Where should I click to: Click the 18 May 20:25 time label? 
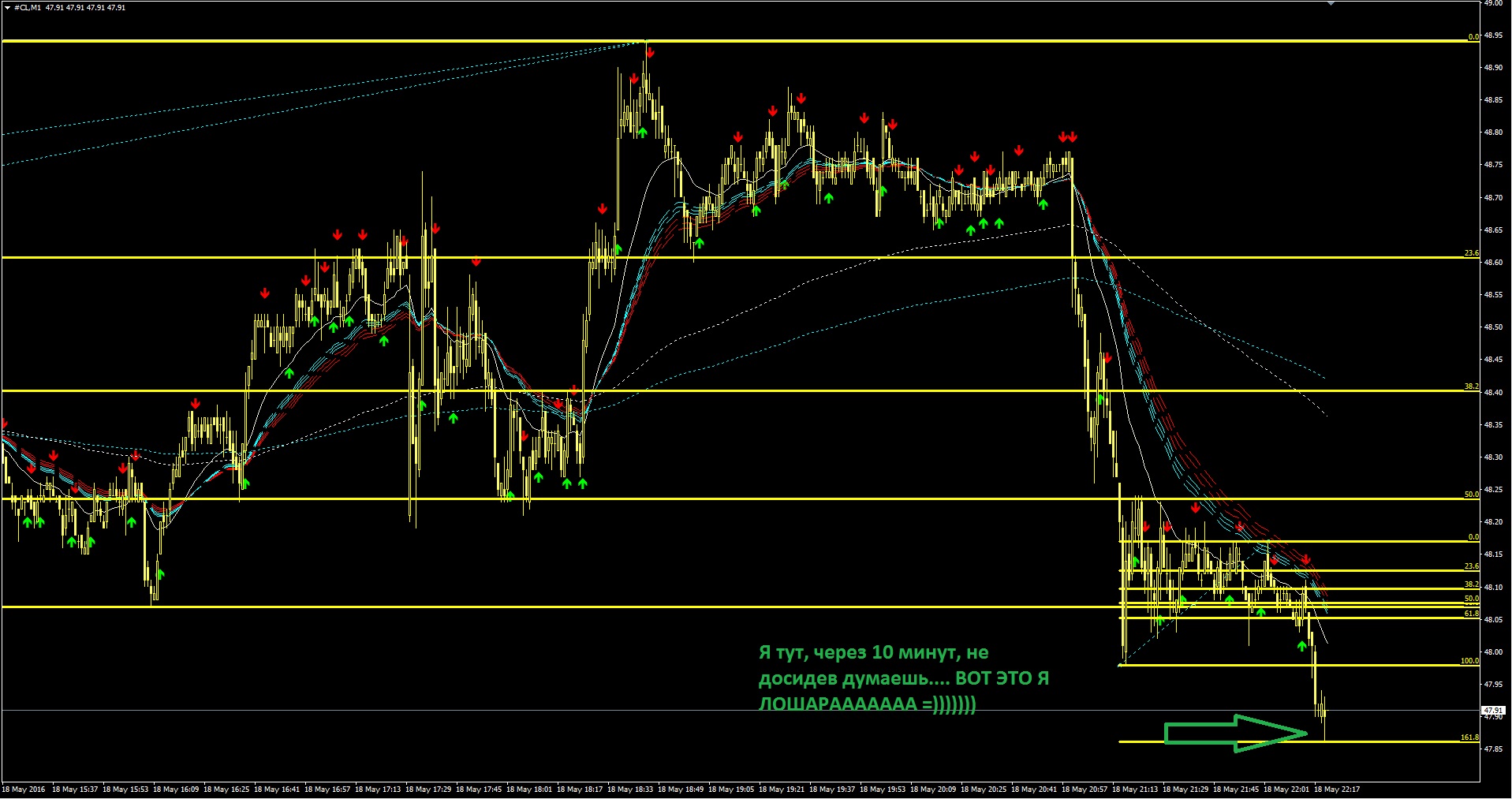click(984, 790)
